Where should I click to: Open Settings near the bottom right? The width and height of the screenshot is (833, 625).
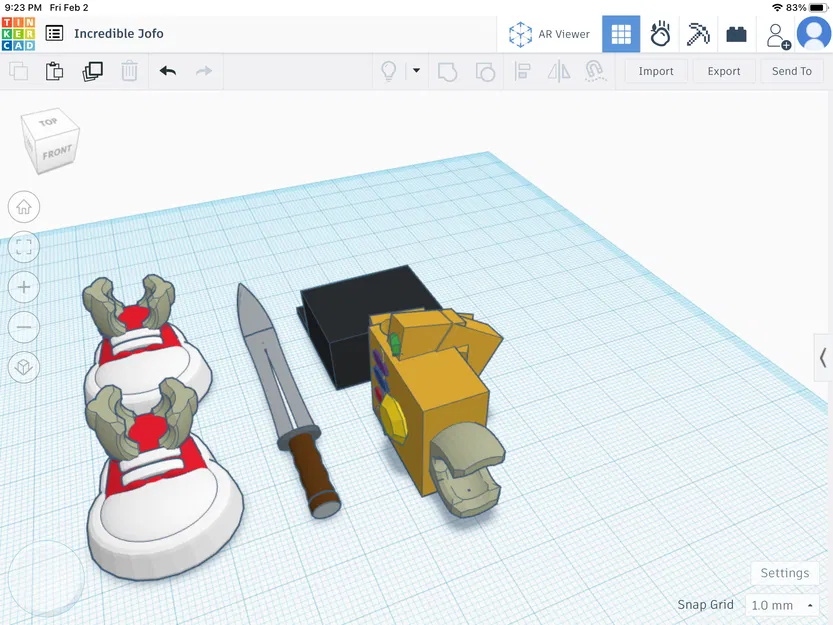click(x=784, y=573)
